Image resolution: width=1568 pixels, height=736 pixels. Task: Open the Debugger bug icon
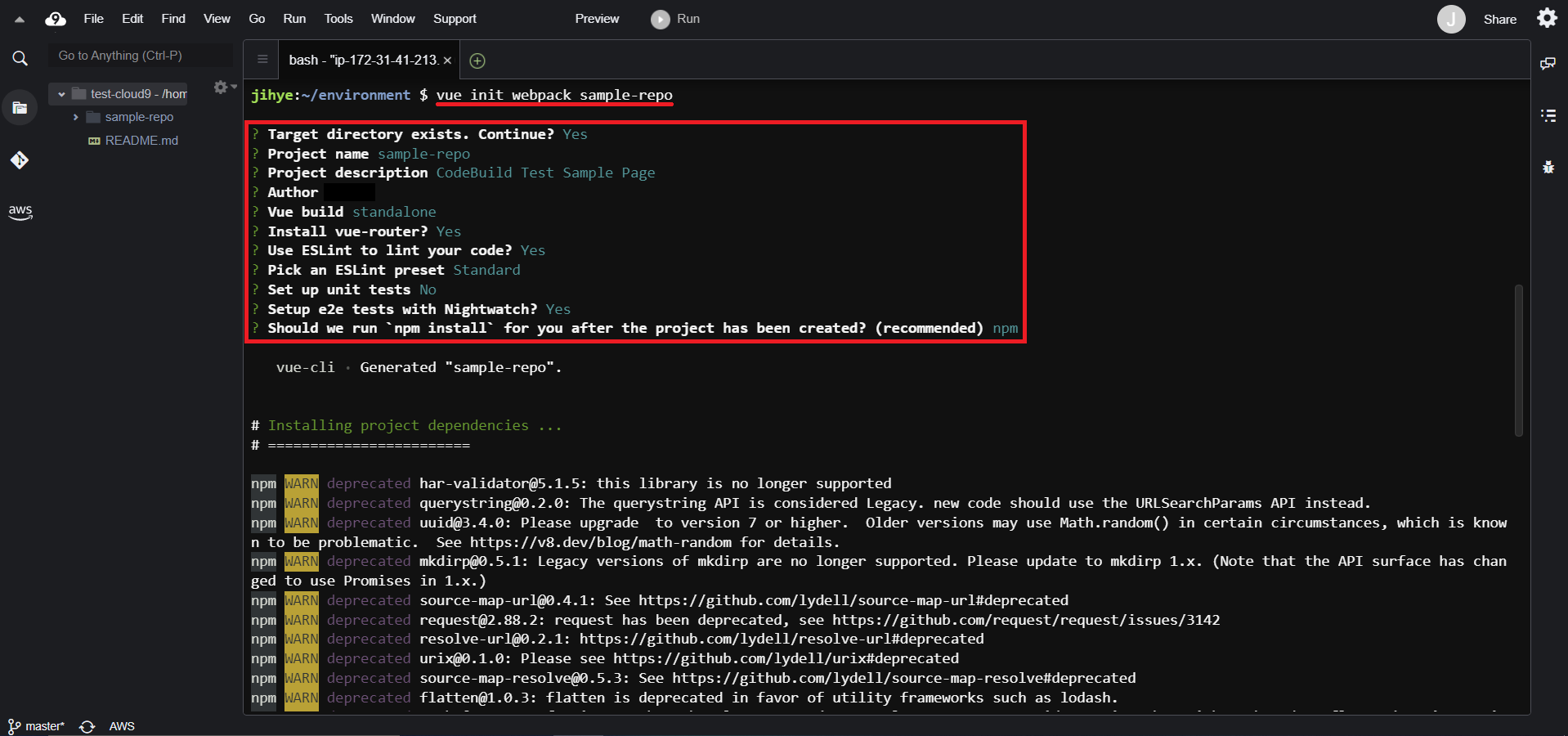[x=1548, y=168]
